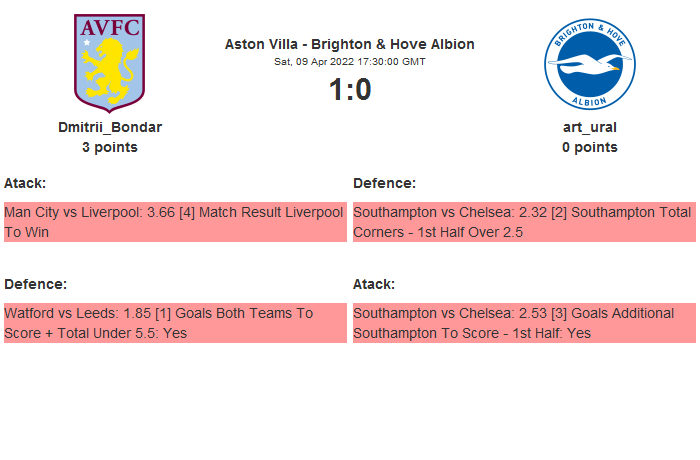The height and width of the screenshot is (460, 700).
Task: Click the Aston Villa club crest
Action: point(110,62)
